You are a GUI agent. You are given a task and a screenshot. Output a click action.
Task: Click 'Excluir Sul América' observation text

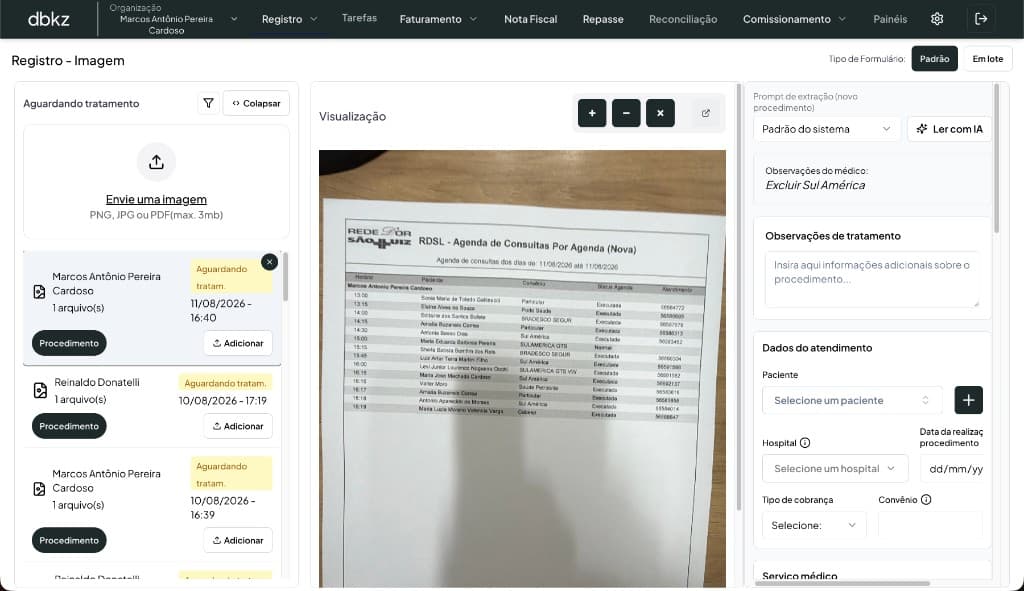click(815, 185)
